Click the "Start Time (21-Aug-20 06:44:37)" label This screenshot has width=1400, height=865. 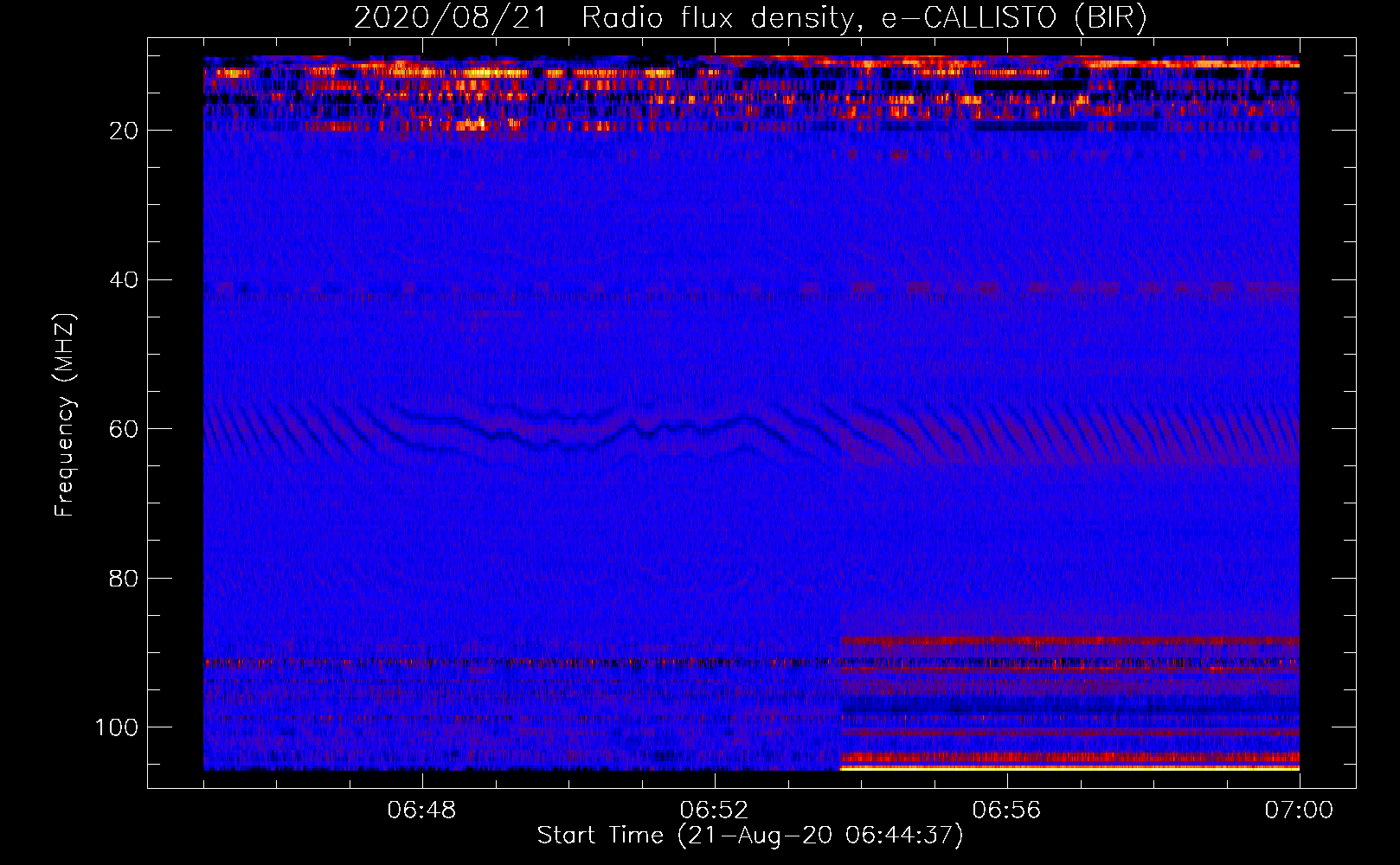pyautogui.click(x=750, y=836)
